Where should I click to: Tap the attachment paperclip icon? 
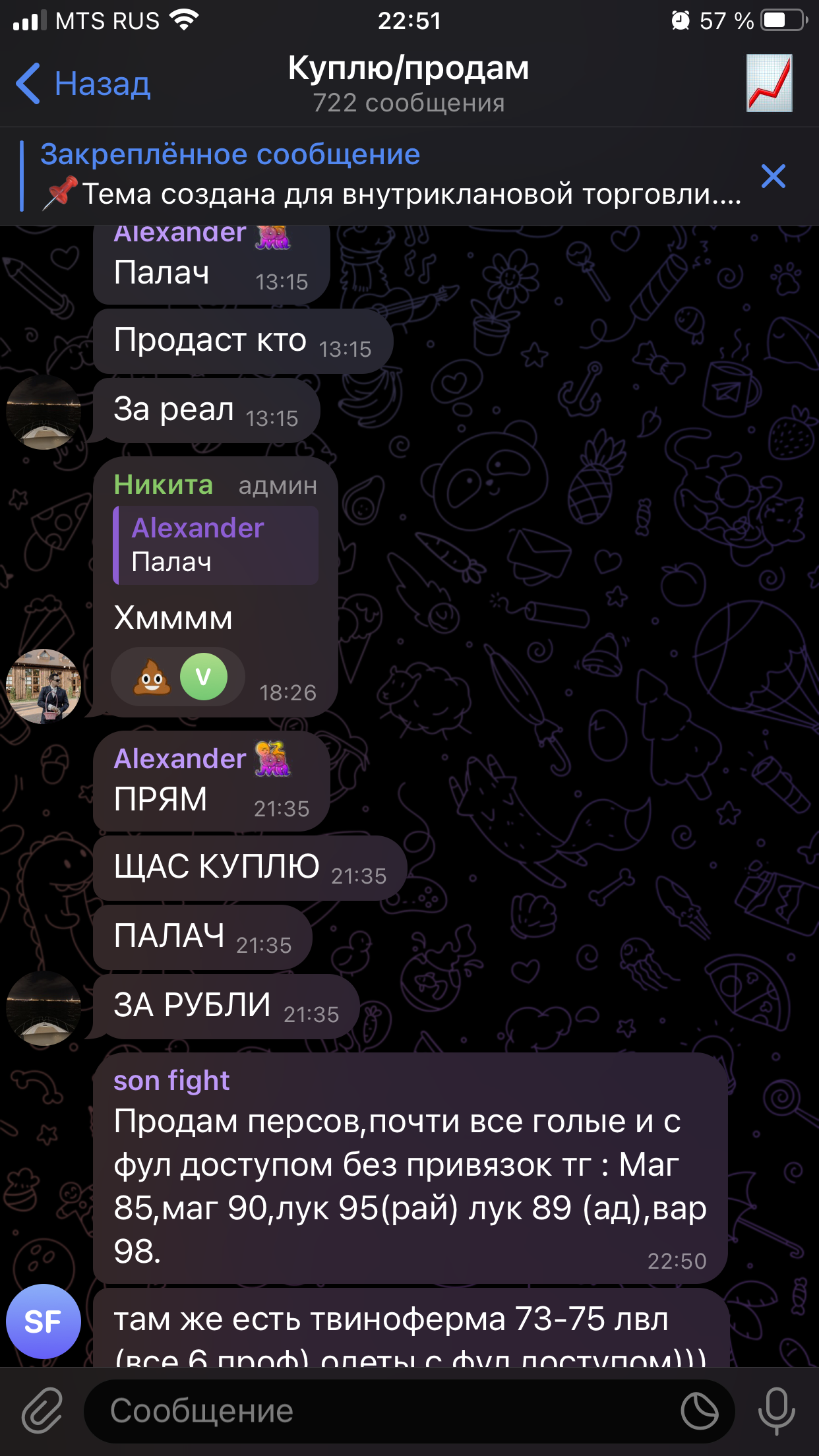[42, 1410]
